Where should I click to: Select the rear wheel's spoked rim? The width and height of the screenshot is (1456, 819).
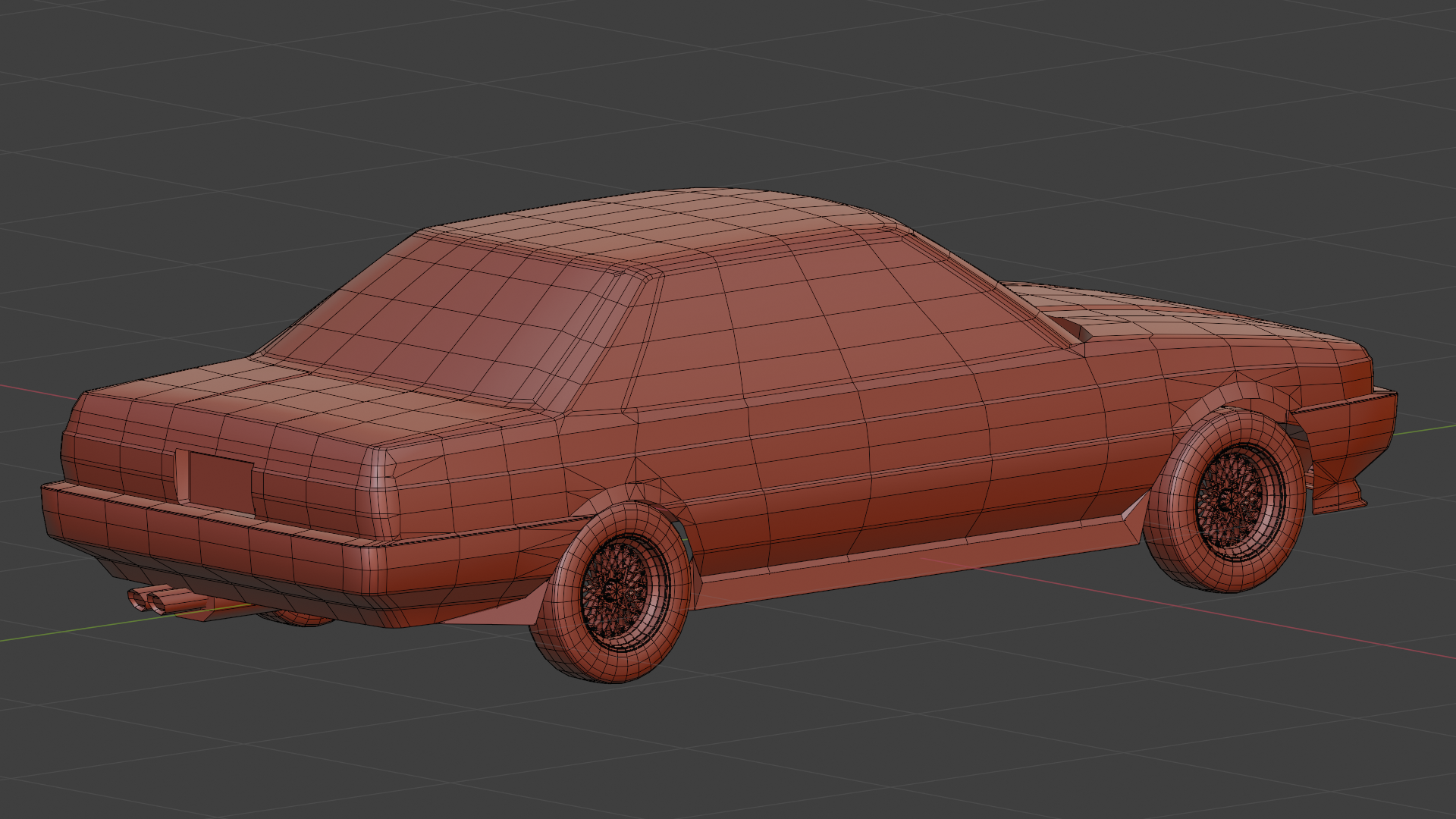625,594
